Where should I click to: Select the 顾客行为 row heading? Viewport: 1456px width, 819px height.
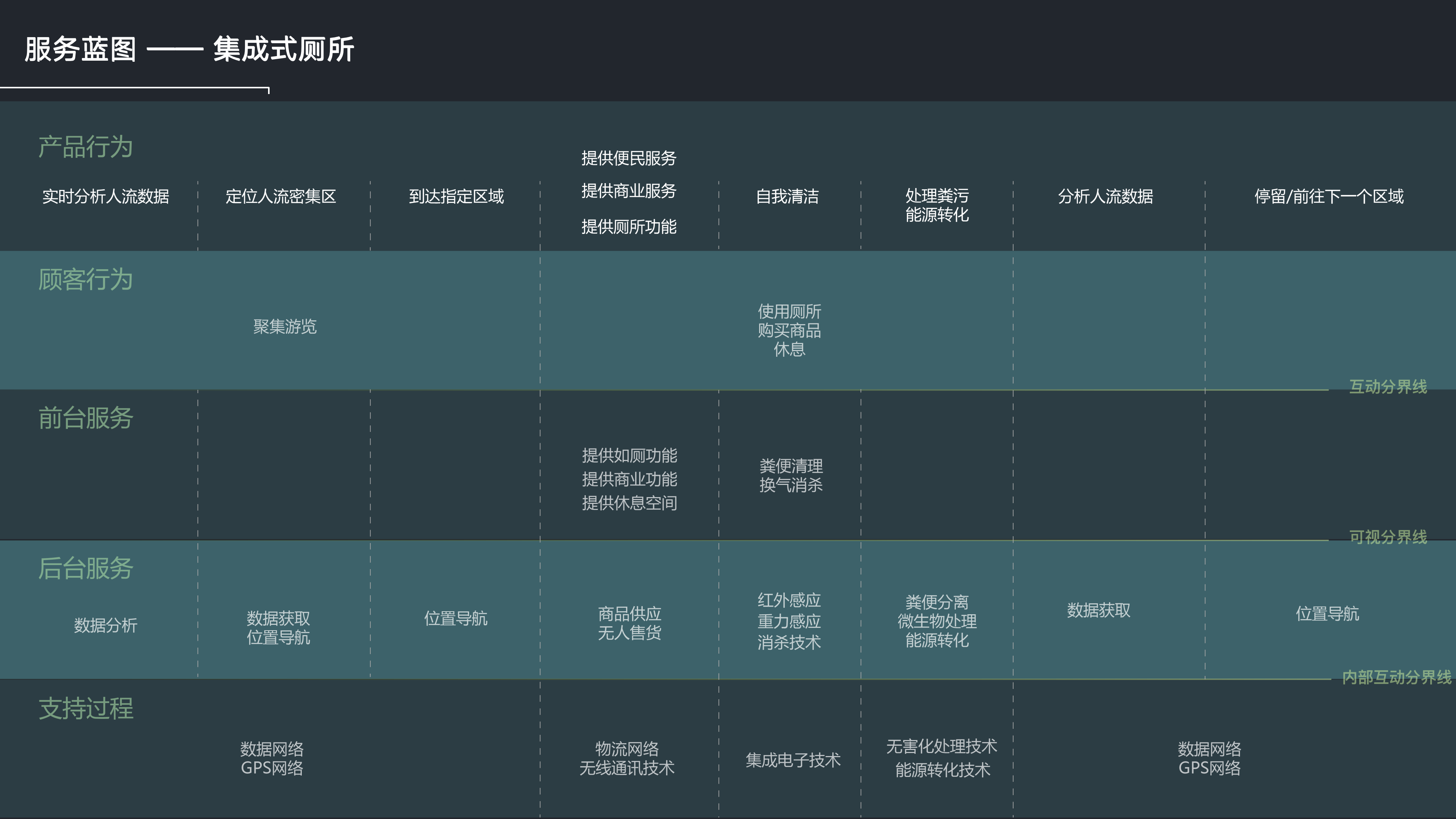85,279
